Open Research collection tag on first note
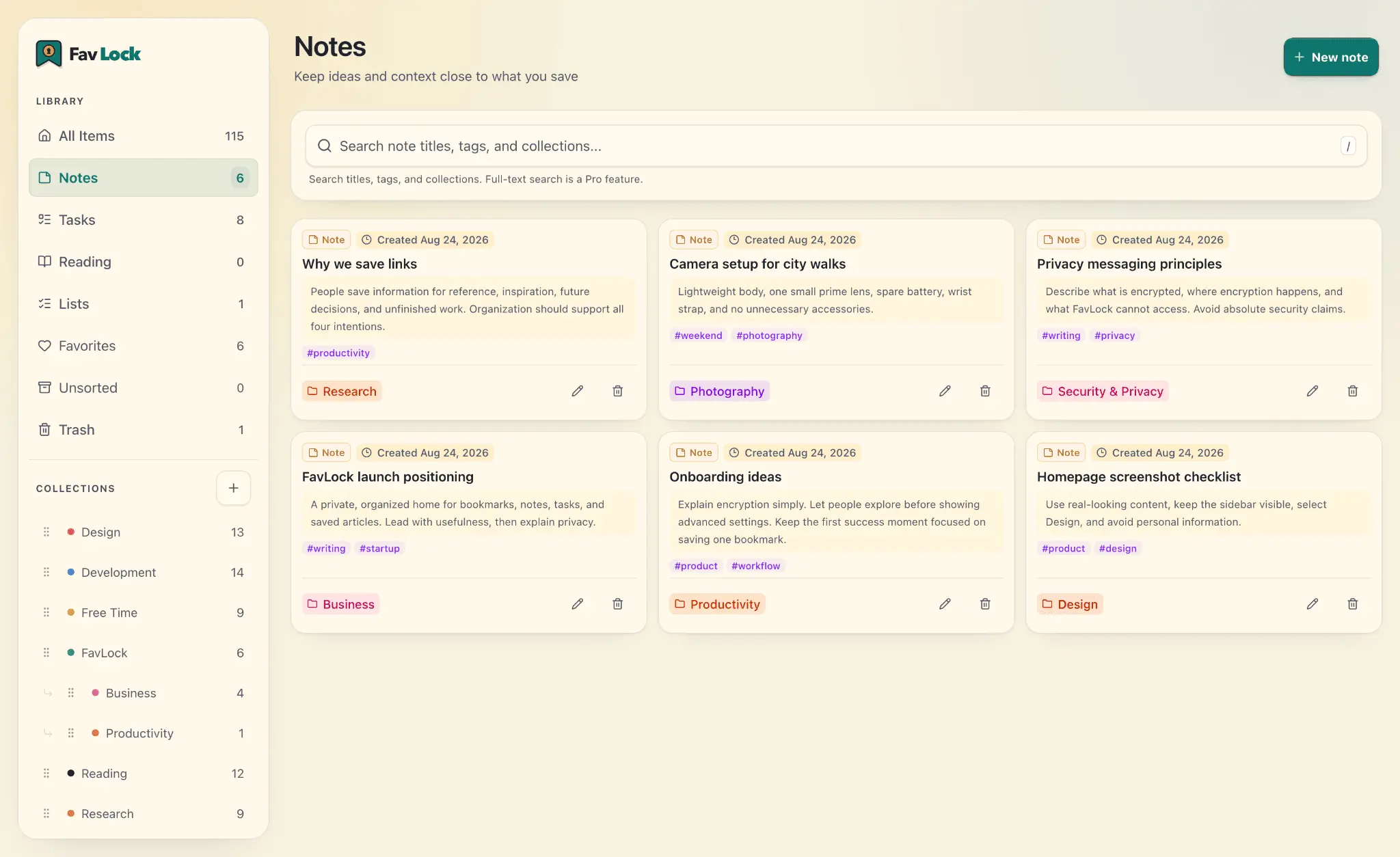1400x857 pixels. (x=342, y=391)
